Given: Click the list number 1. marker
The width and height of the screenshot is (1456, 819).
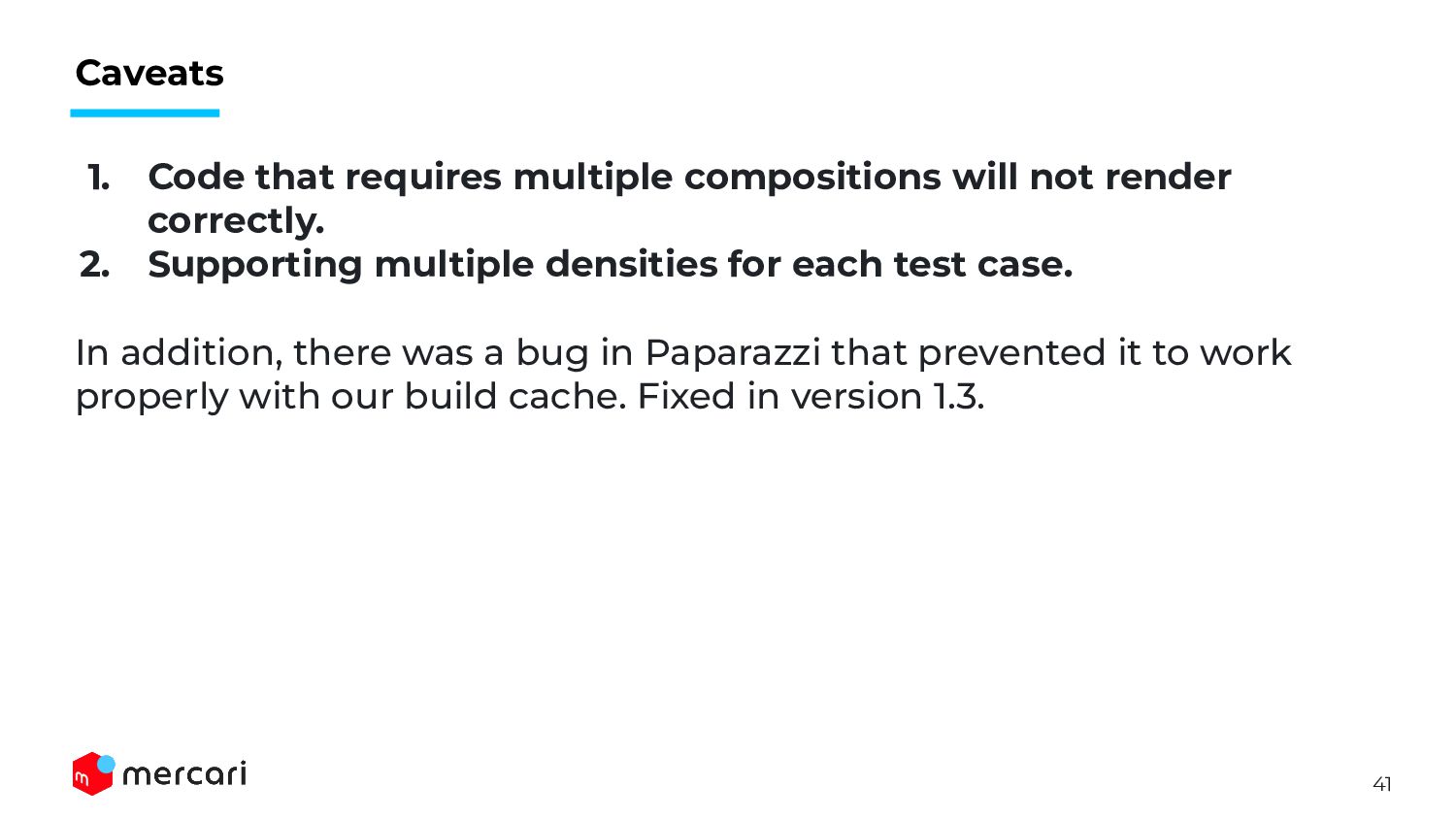Looking at the screenshot, I should point(98,178).
